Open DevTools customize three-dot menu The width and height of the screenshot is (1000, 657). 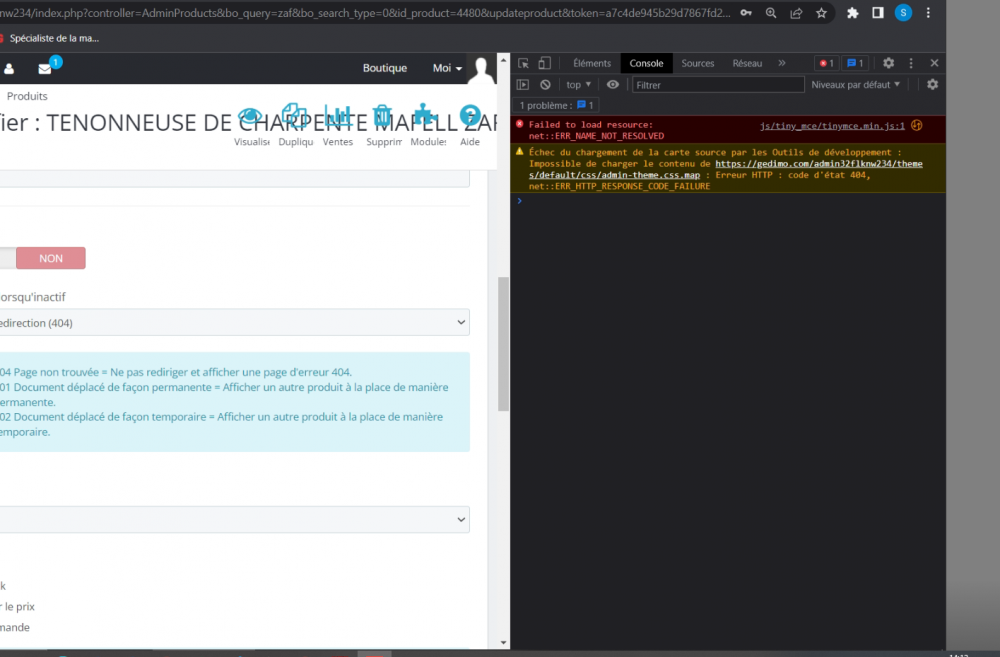pyautogui.click(x=911, y=63)
